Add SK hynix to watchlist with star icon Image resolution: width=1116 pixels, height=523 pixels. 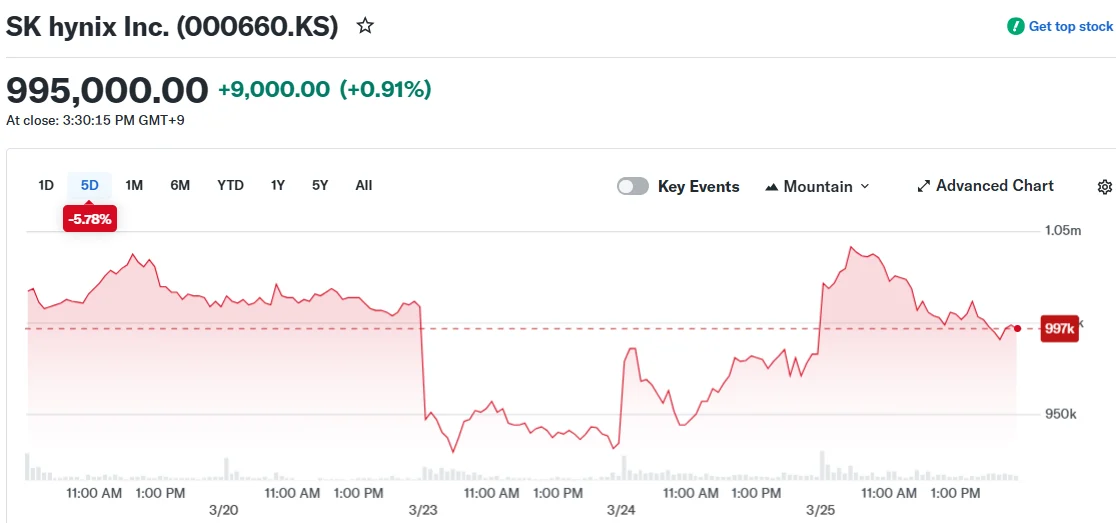click(365, 26)
